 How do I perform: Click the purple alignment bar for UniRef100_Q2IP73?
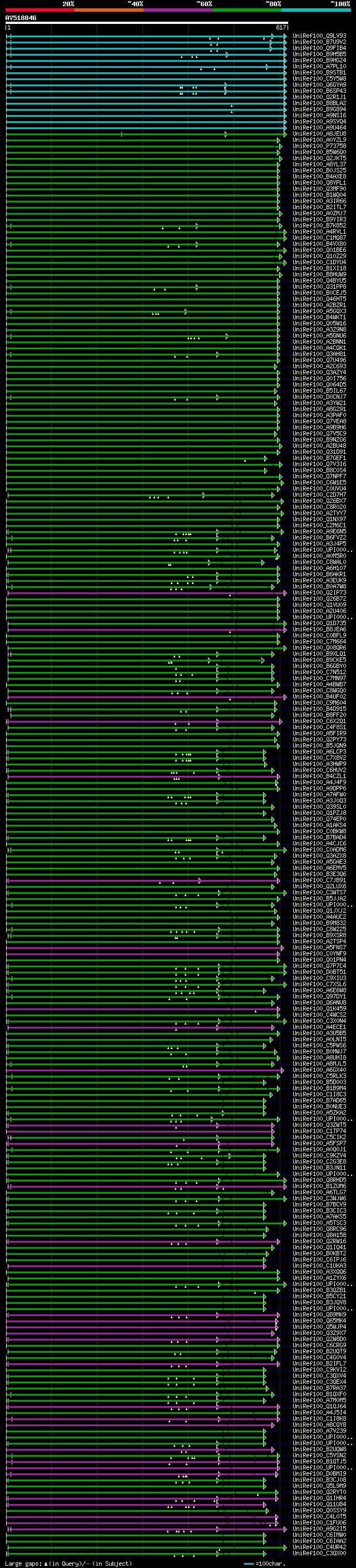coord(147,592)
